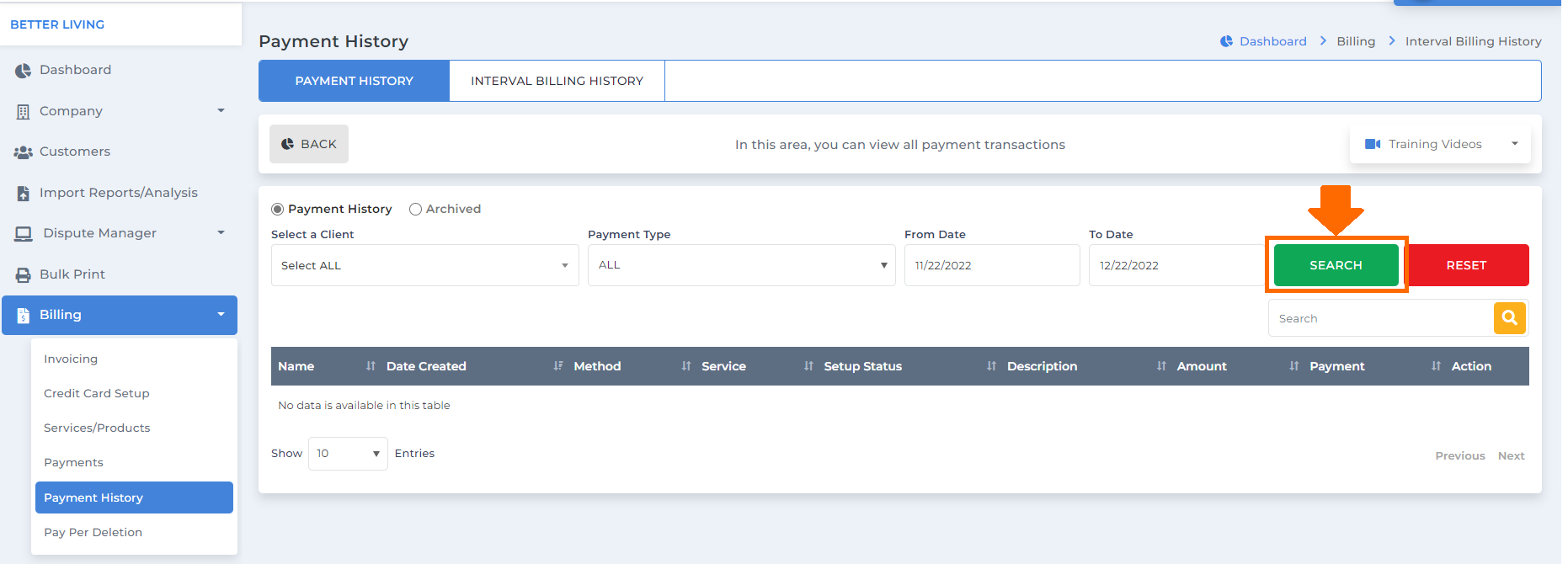Click the sort icon on Date Created column
The width and height of the screenshot is (1568, 564).
tap(558, 366)
